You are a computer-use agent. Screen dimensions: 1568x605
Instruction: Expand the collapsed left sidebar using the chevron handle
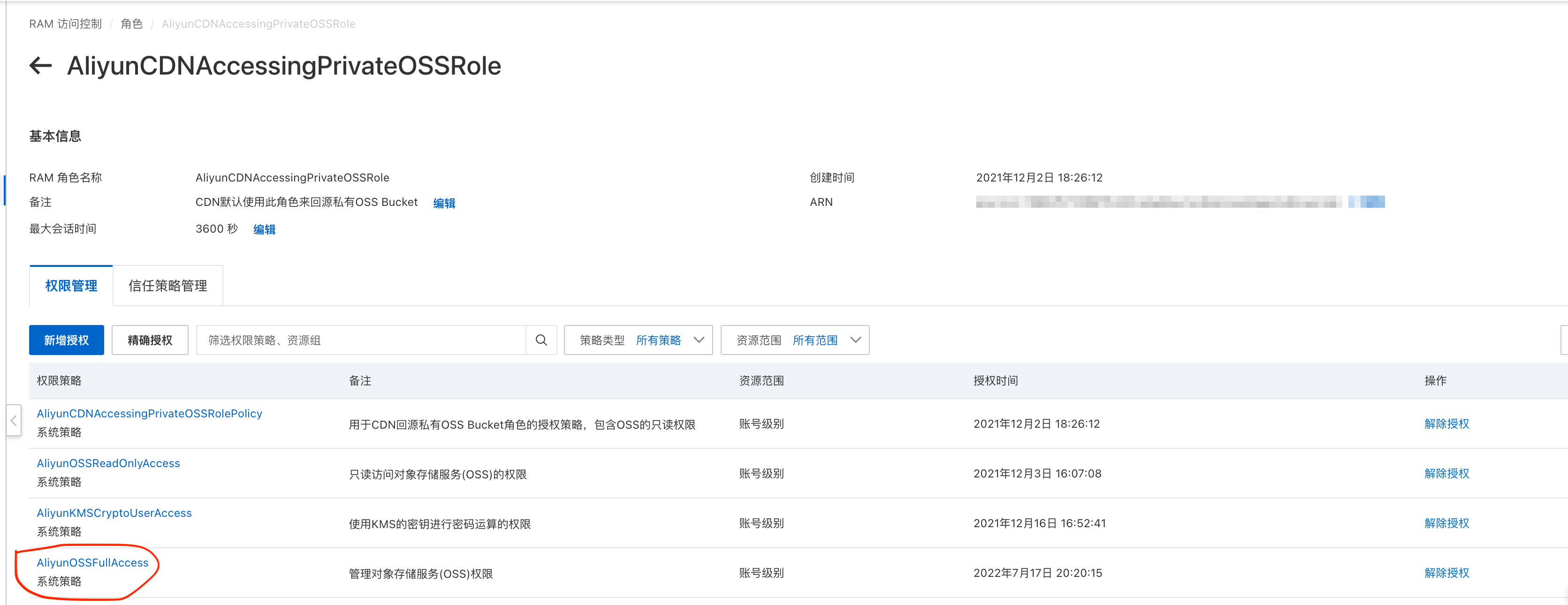point(14,421)
